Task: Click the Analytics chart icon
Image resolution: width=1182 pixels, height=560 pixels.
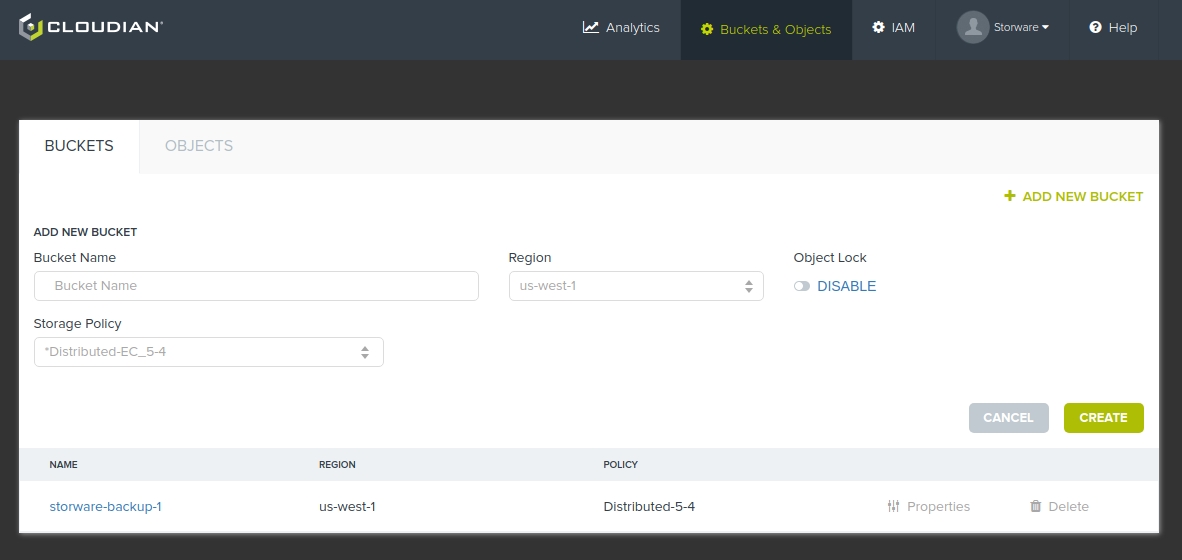Action: click(591, 28)
